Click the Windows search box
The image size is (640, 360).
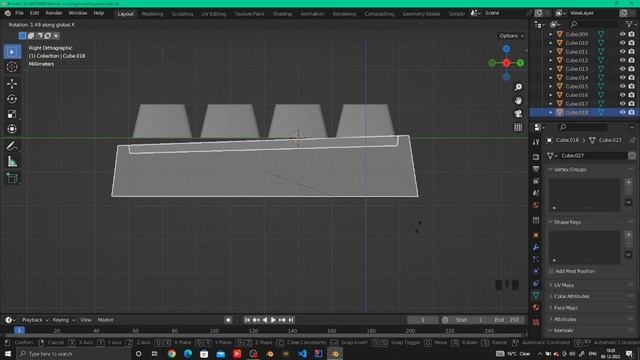pyautogui.click(x=73, y=354)
